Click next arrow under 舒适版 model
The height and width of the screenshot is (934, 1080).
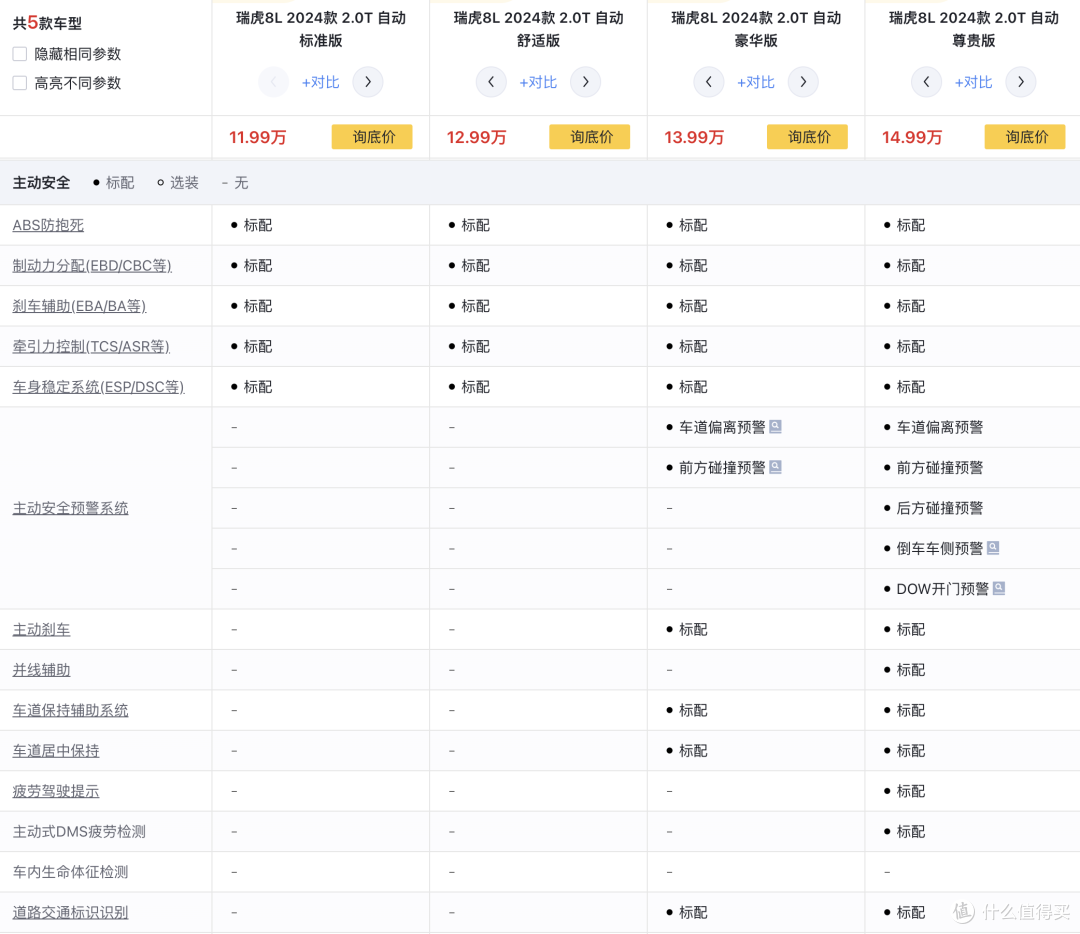585,82
